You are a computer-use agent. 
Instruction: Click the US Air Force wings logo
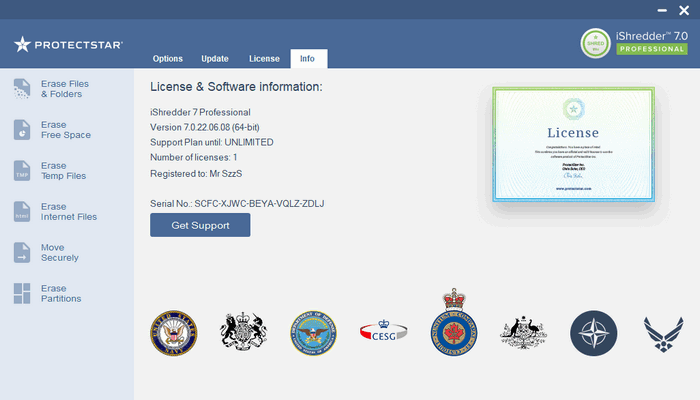pos(663,334)
